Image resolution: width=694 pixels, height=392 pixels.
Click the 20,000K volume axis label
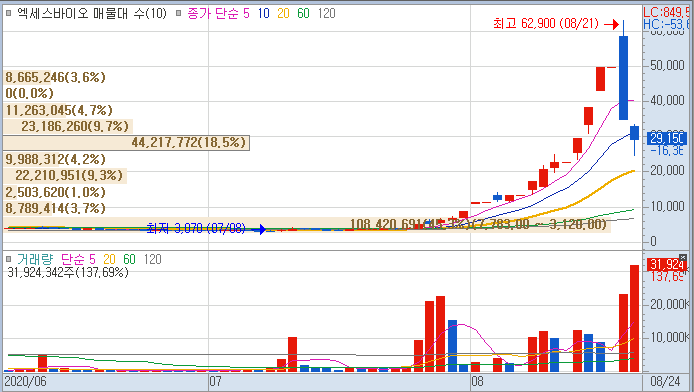(x=669, y=304)
